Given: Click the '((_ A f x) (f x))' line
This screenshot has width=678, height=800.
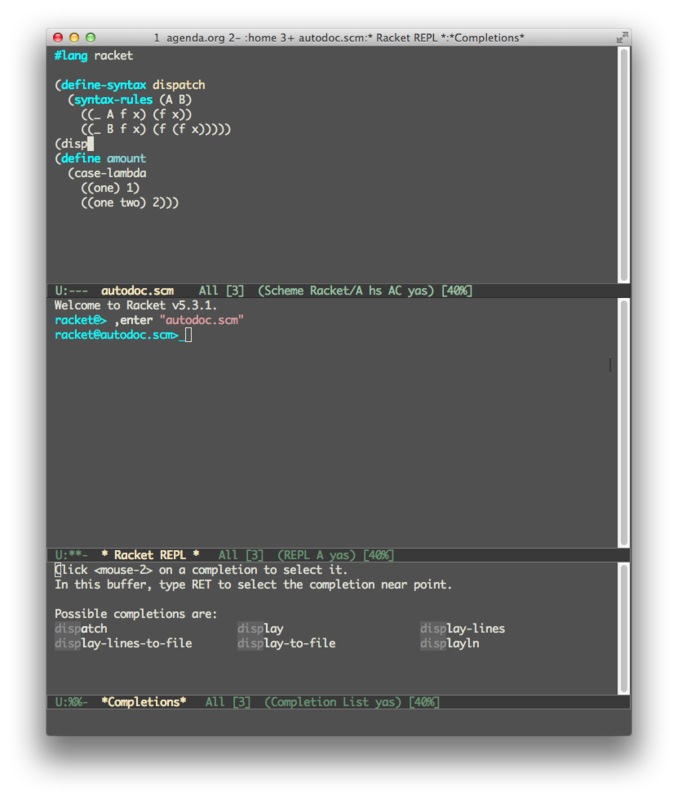Looking at the screenshot, I should [136, 114].
